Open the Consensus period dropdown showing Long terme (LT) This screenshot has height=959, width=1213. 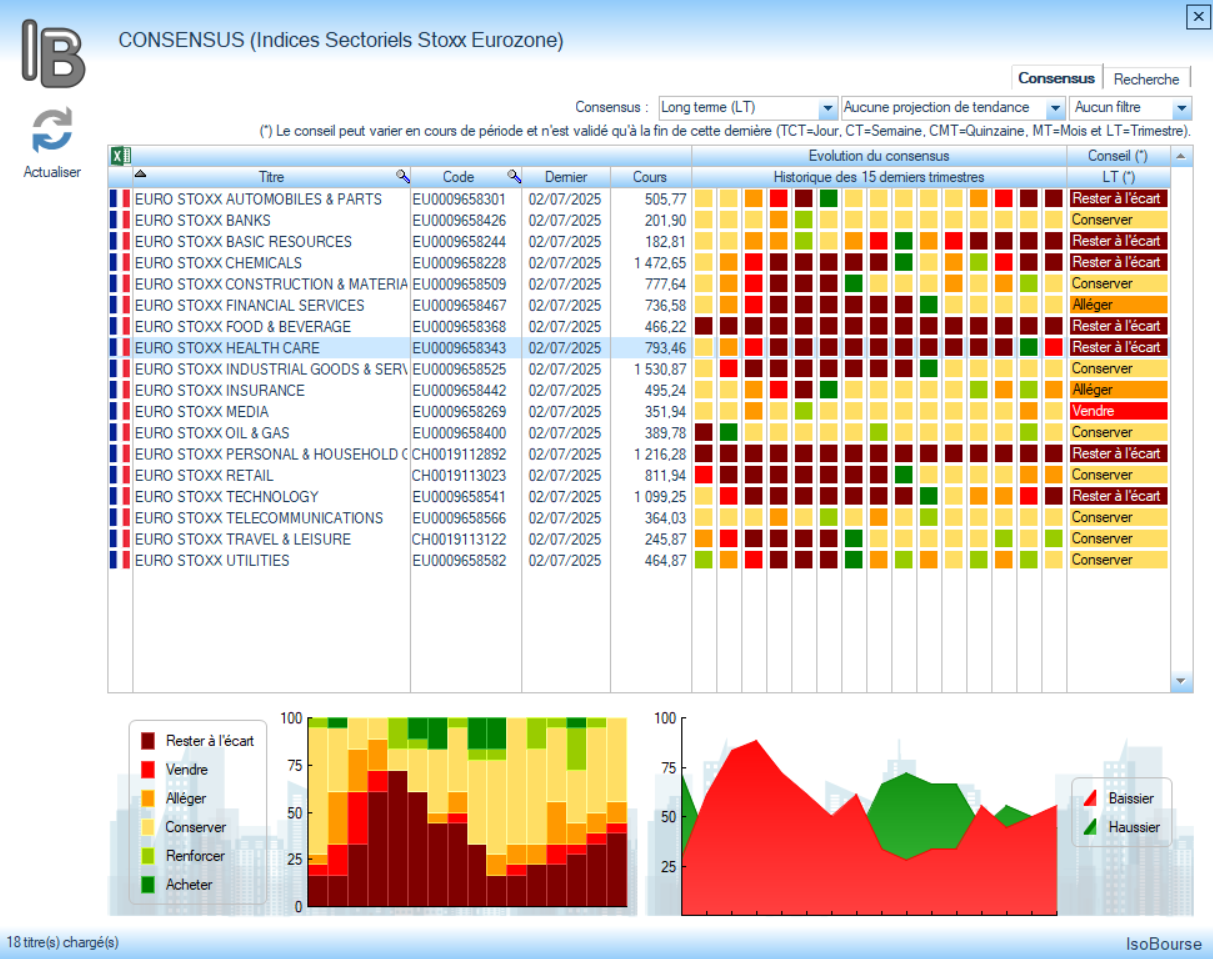(x=747, y=107)
